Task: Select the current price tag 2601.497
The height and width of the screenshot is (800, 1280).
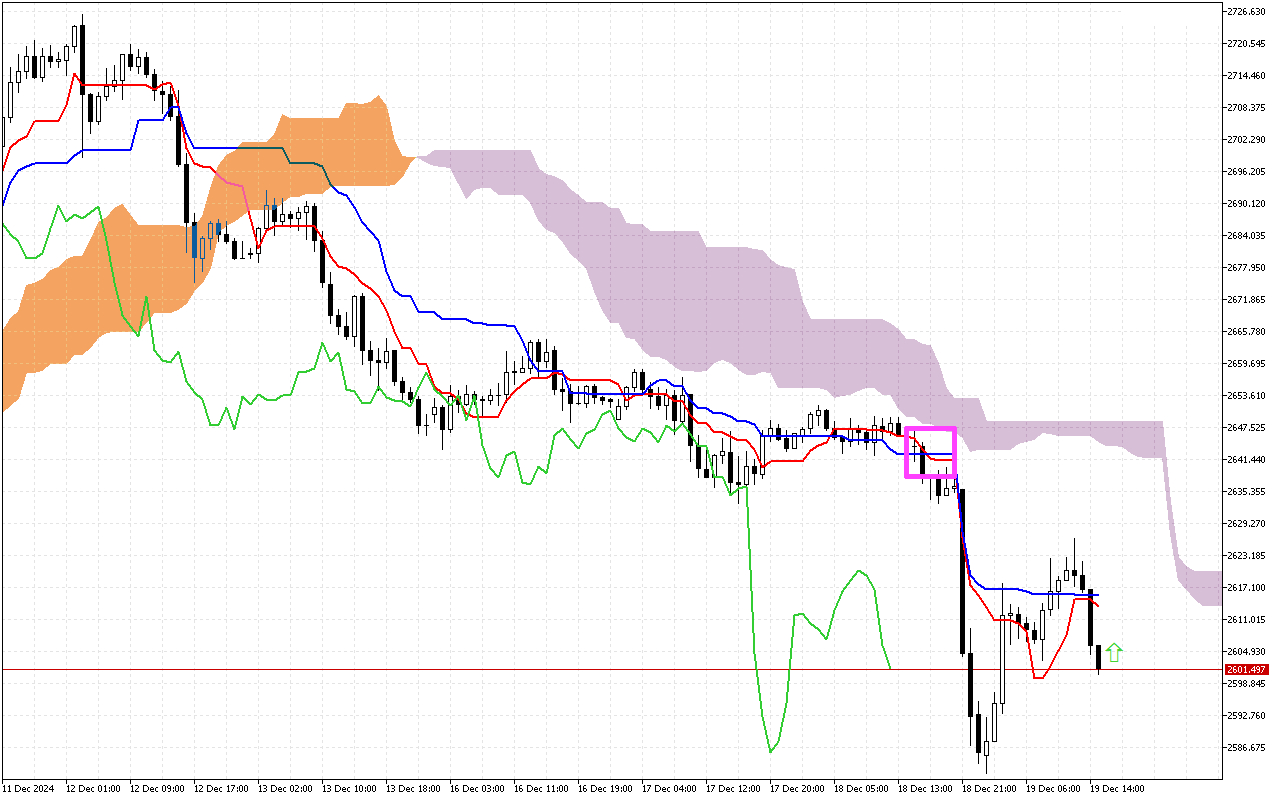Action: tap(1246, 670)
